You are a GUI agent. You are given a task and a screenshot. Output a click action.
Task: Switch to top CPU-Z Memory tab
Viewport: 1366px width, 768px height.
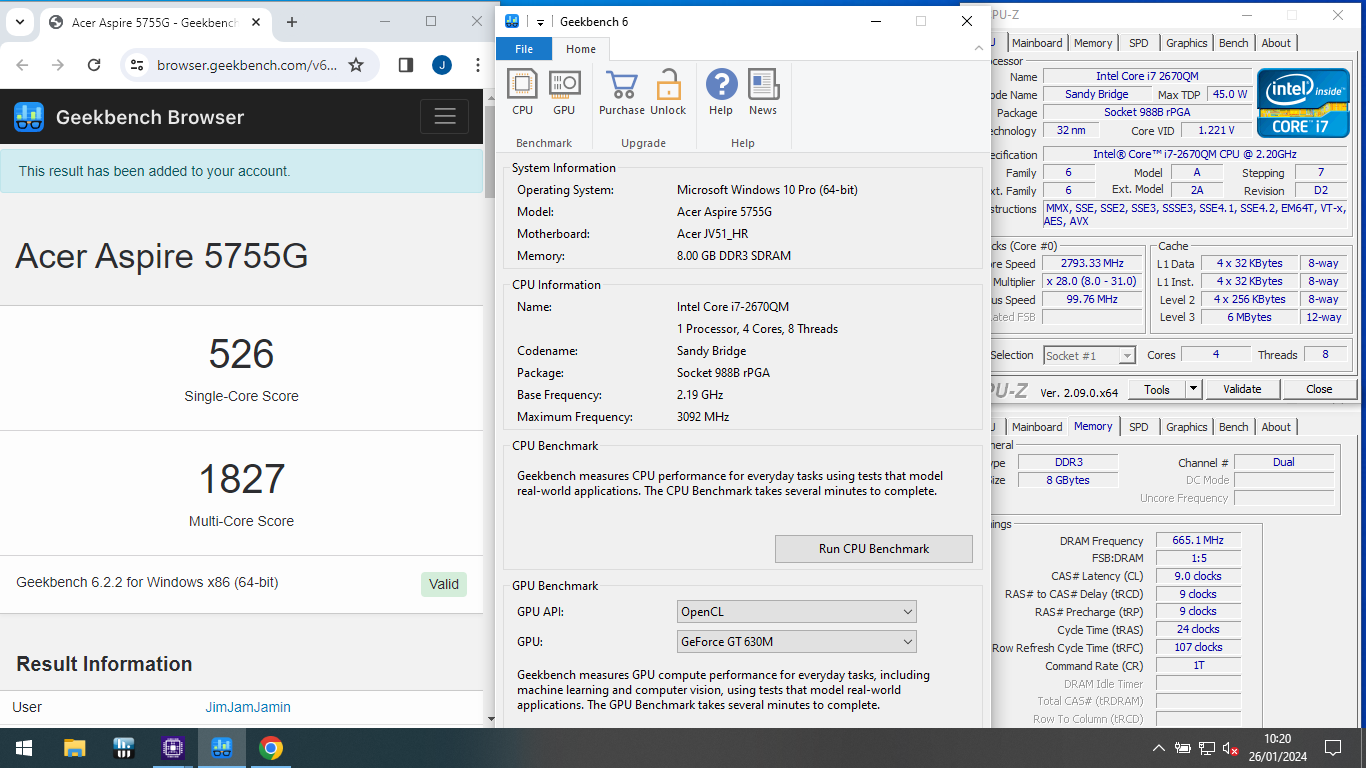[x=1093, y=43]
